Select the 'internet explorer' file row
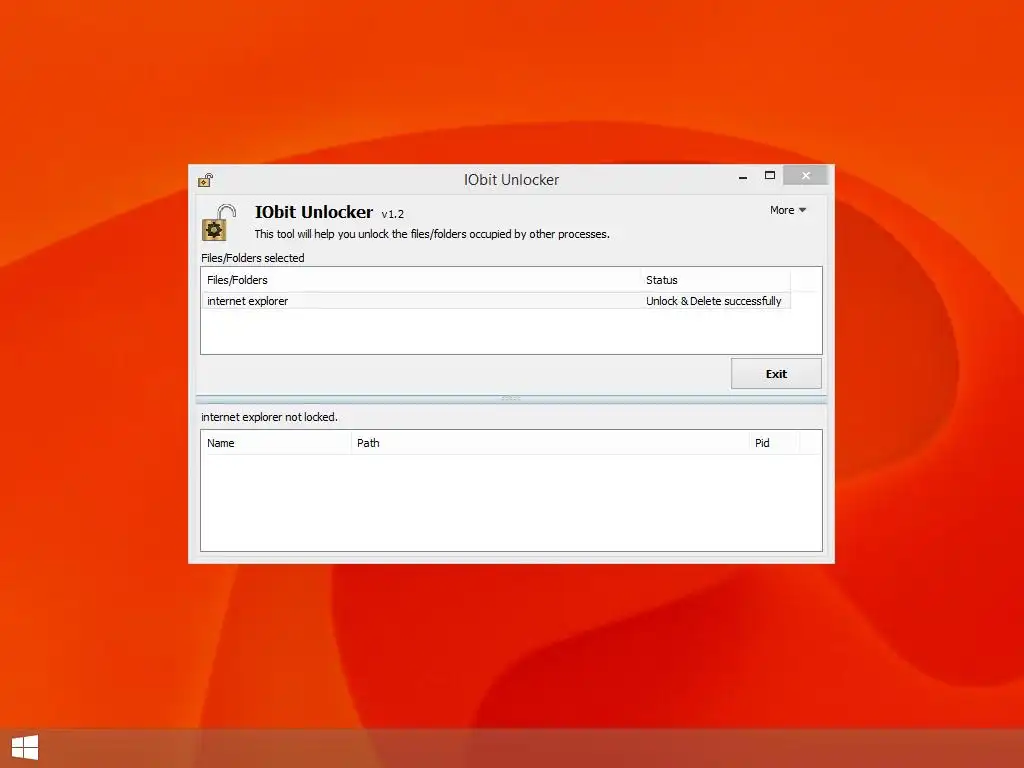The height and width of the screenshot is (768, 1024). [496, 301]
